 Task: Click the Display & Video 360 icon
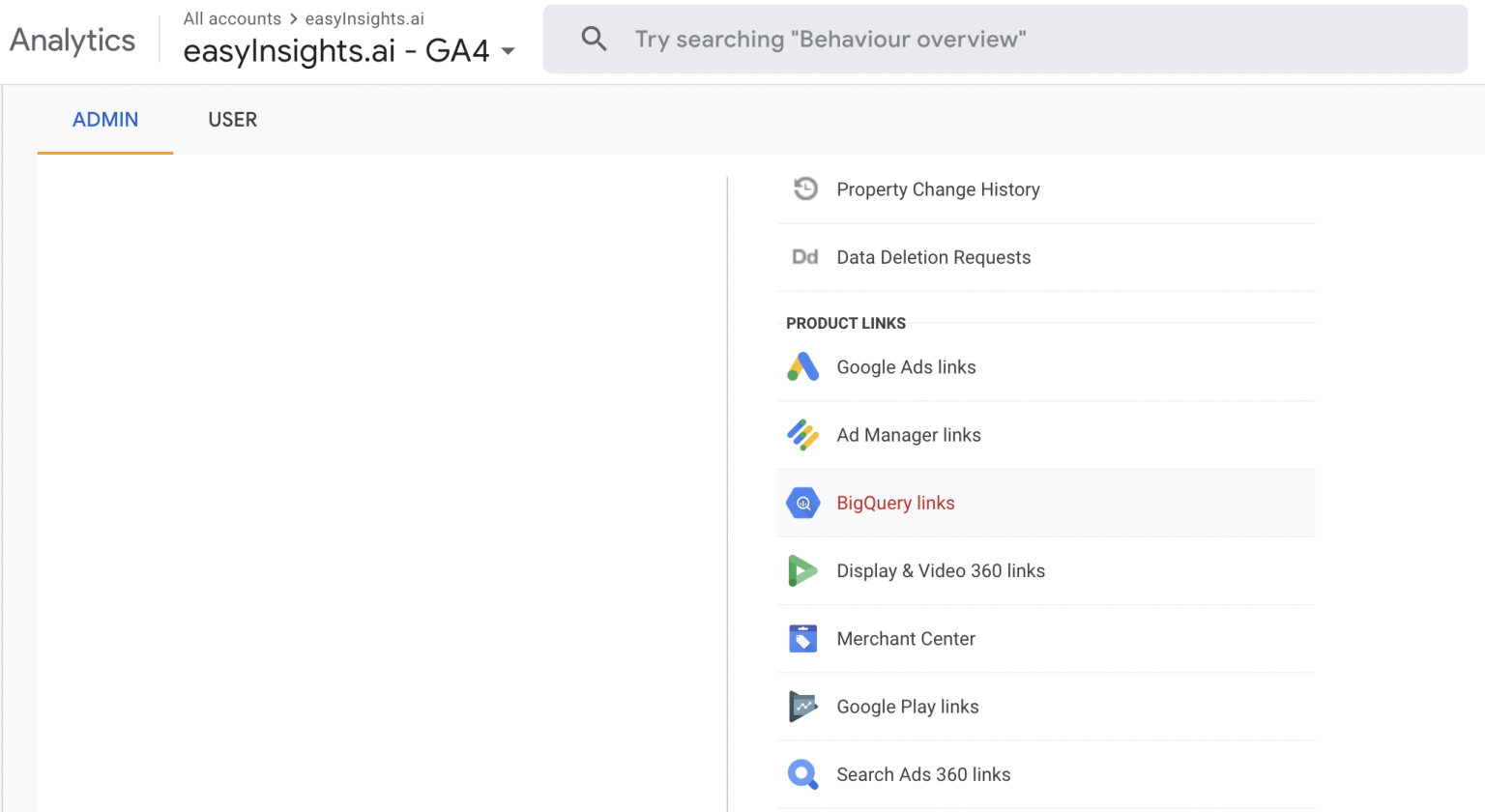(x=802, y=571)
